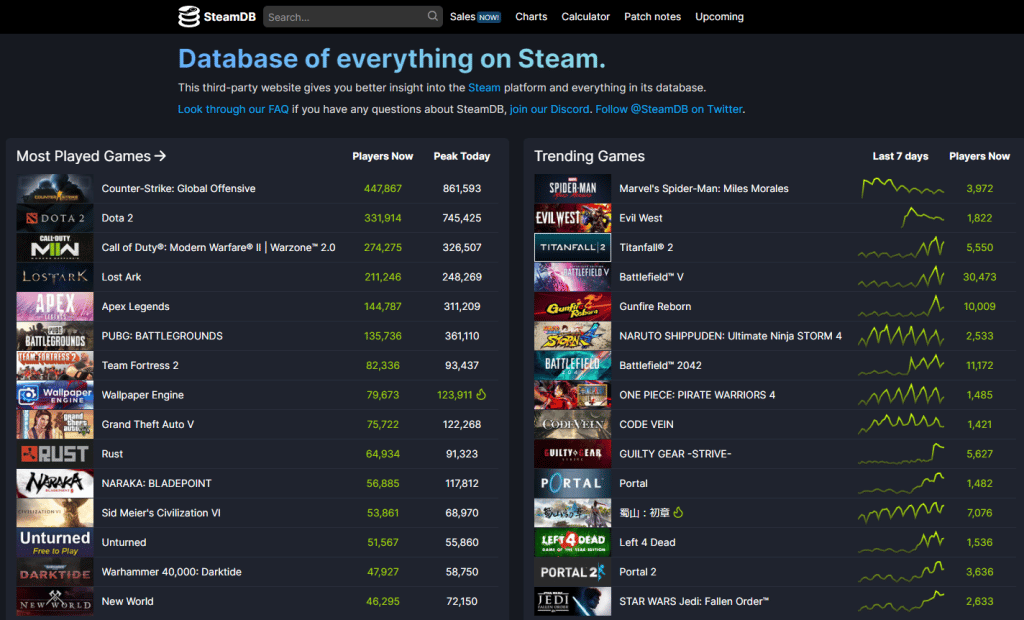
Task: Click the Marvel's Spider-Man: Miles Morales capsule icon
Action: [x=572, y=188]
